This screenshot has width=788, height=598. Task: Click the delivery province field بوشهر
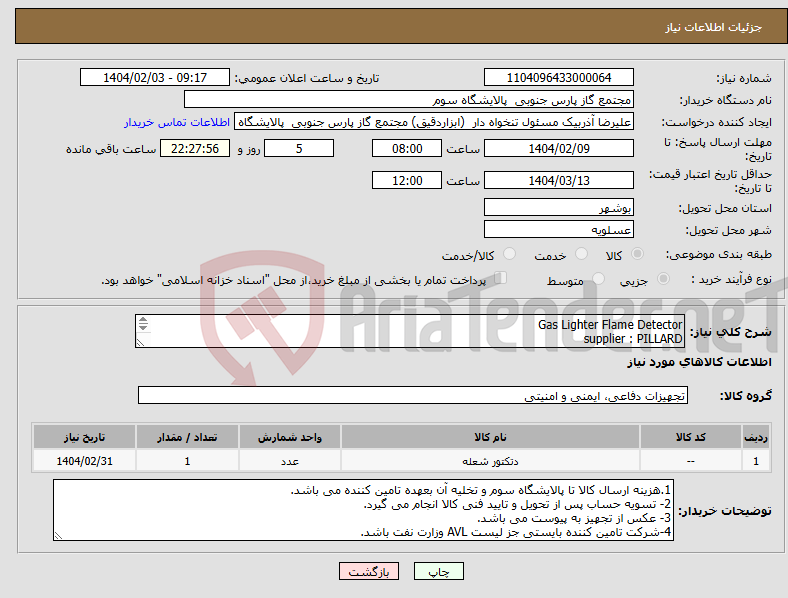(558, 208)
